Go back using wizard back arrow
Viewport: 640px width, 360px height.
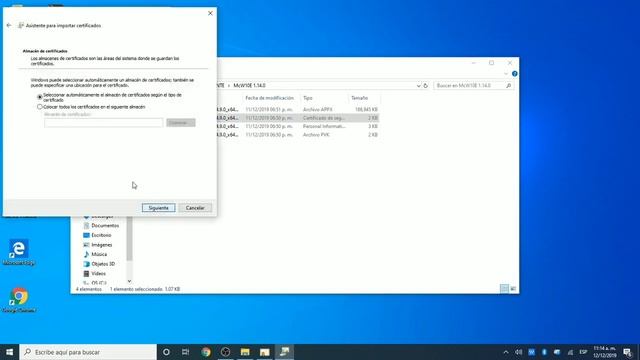point(9,25)
